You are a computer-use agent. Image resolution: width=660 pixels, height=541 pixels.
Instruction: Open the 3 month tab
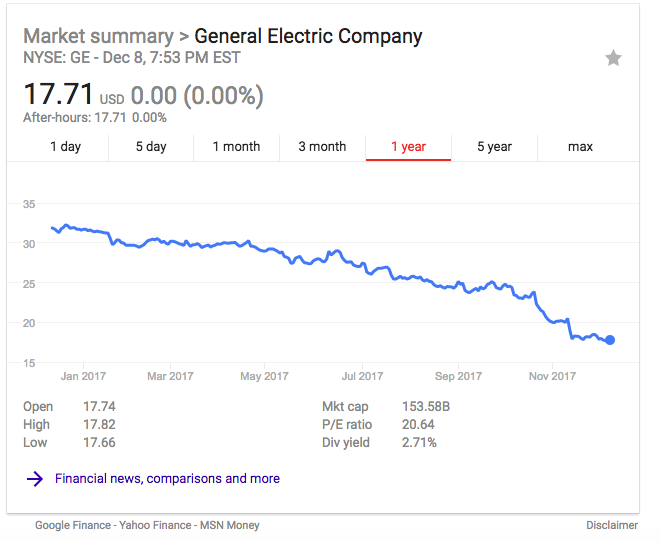click(322, 147)
